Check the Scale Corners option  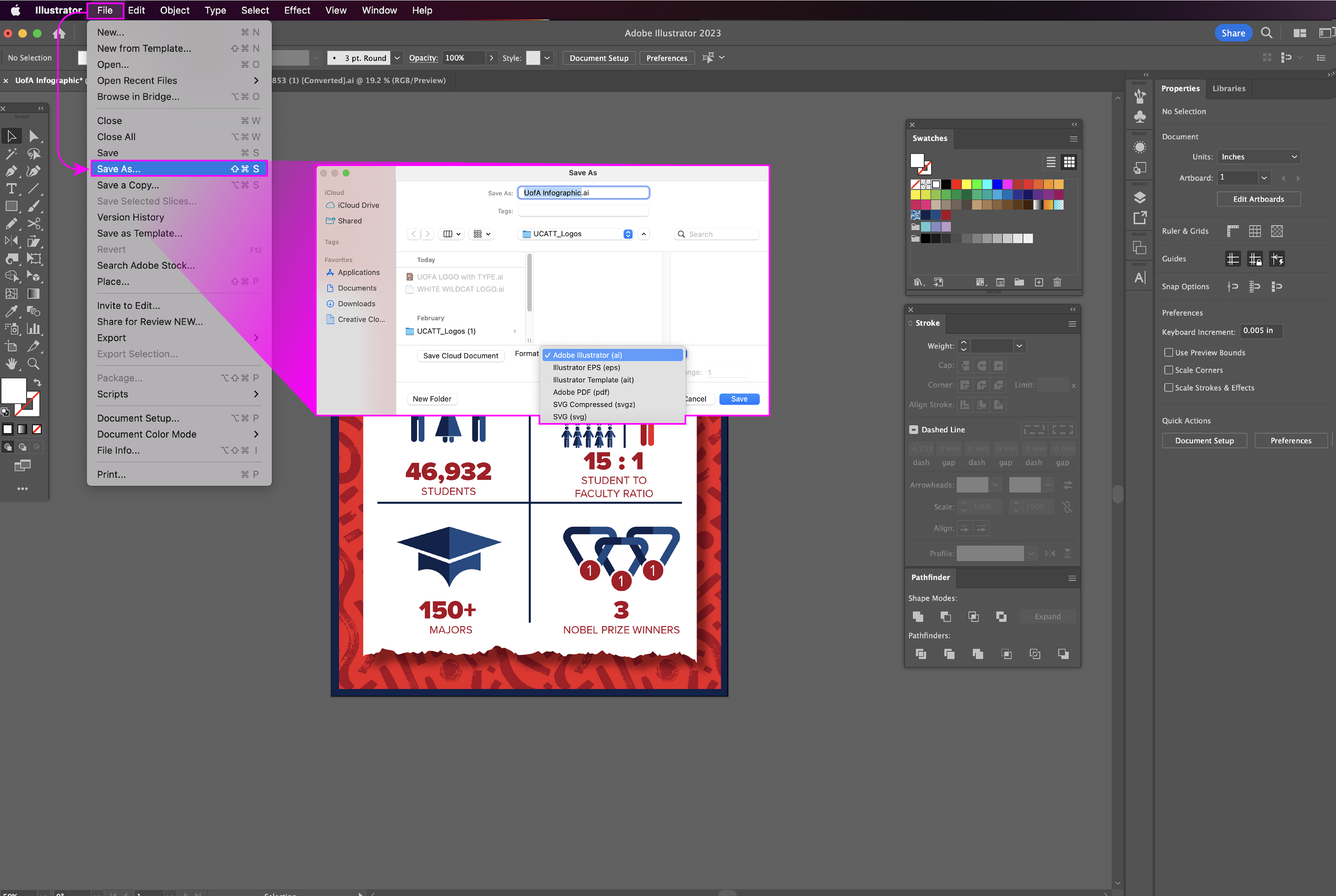1169,370
